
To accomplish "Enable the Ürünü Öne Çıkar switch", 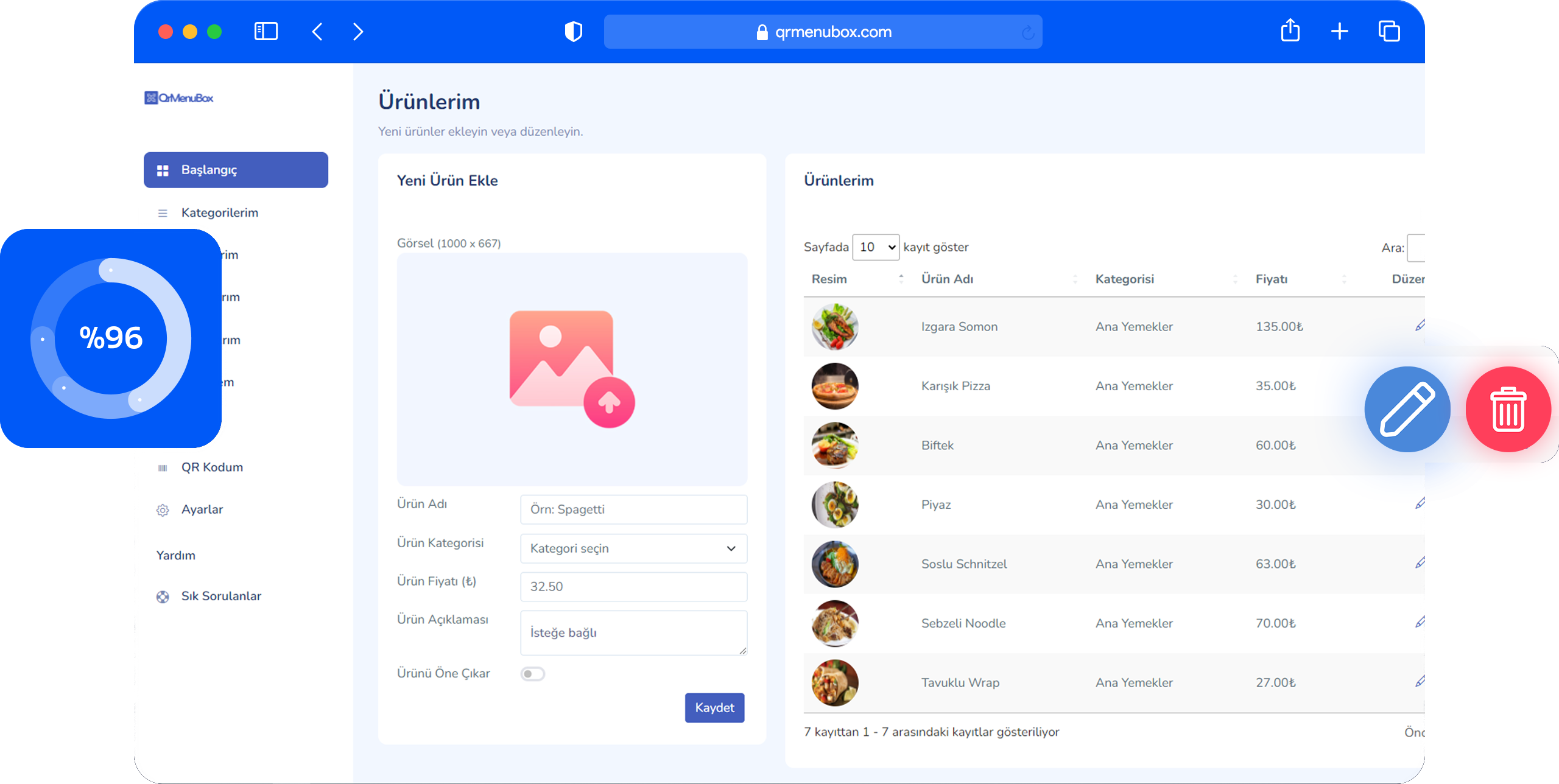I will click(532, 674).
